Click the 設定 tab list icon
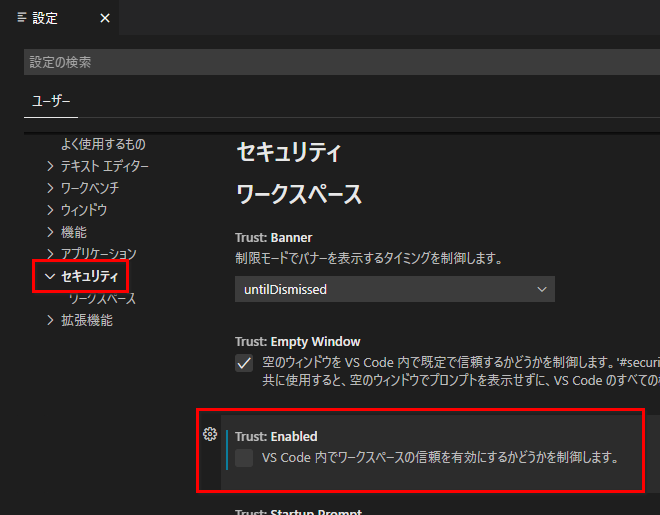 [x=22, y=17]
